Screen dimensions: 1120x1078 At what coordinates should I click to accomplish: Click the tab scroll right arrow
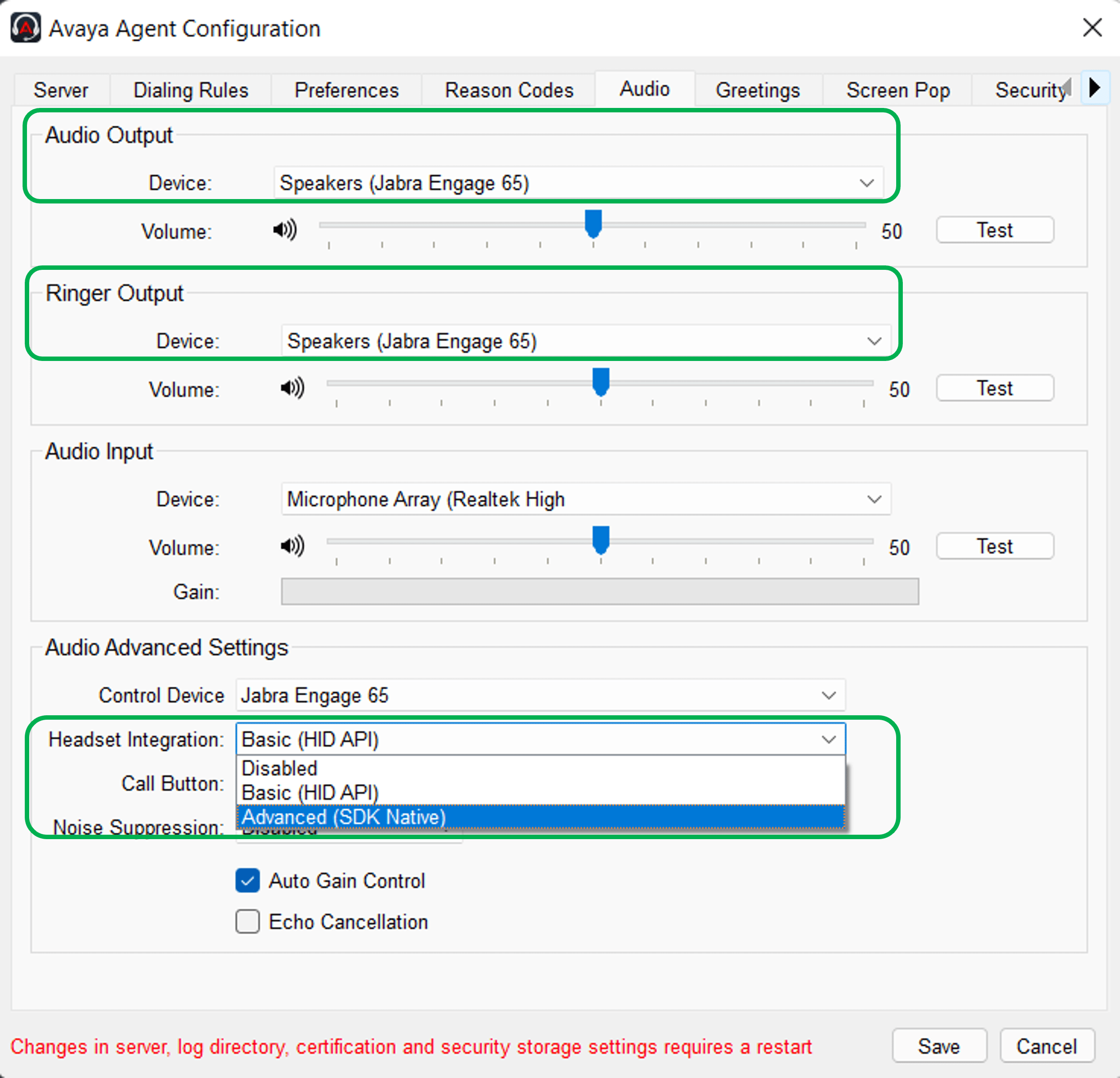[1094, 88]
